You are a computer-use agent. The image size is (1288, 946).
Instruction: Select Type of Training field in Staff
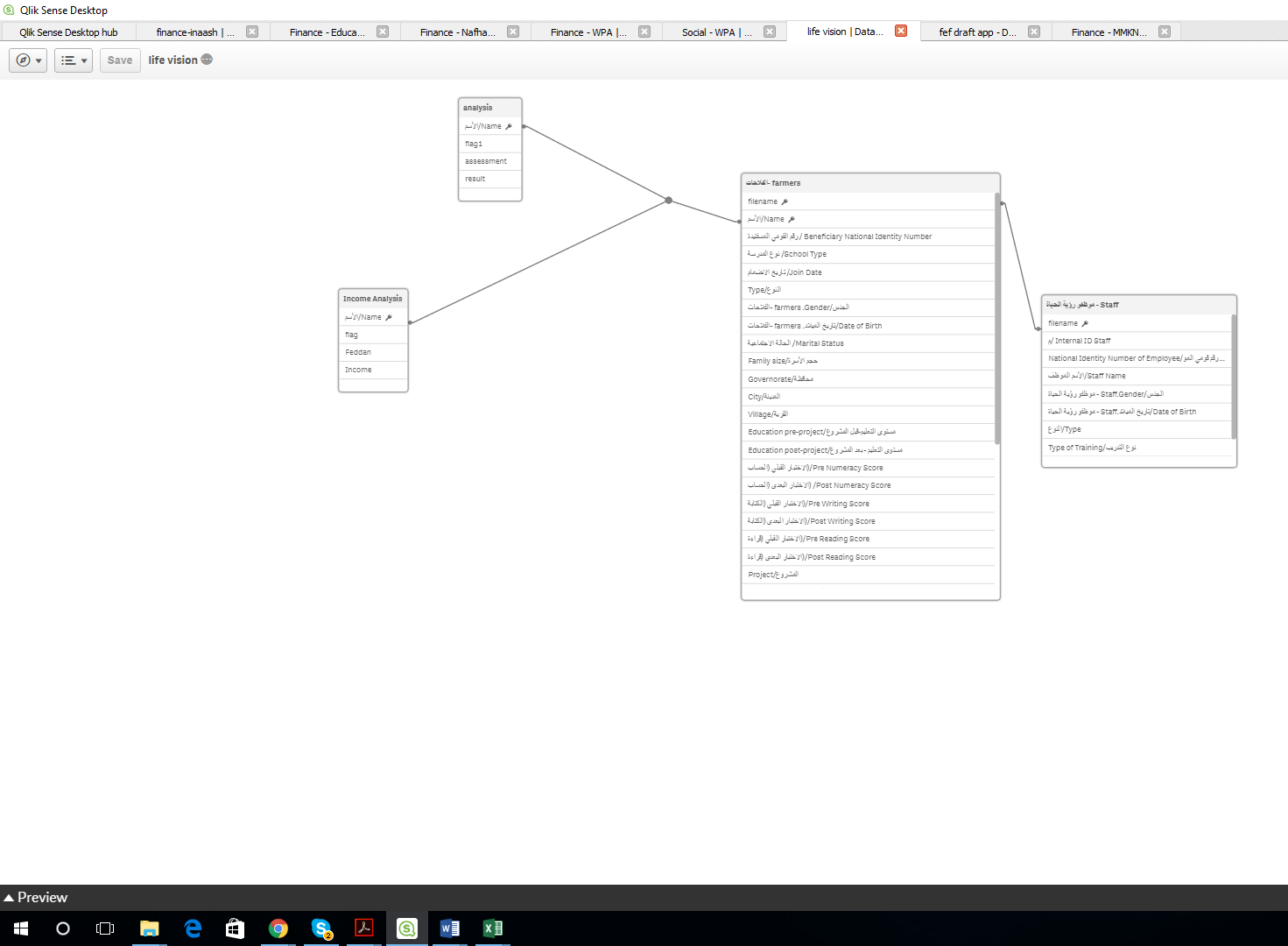pyautogui.click(x=1137, y=448)
